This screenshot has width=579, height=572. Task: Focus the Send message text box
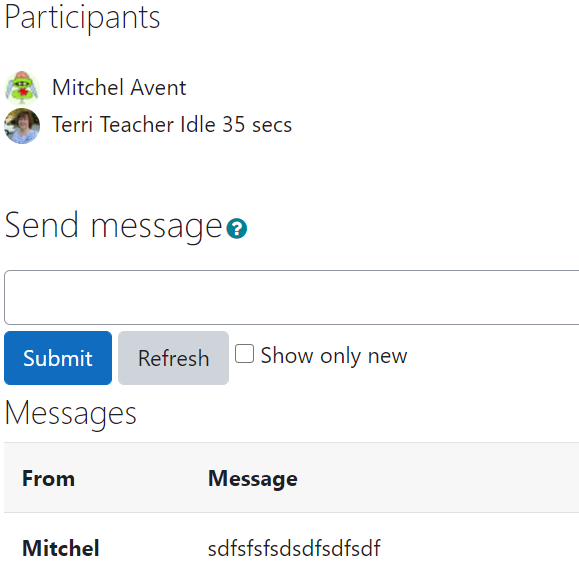[292, 298]
